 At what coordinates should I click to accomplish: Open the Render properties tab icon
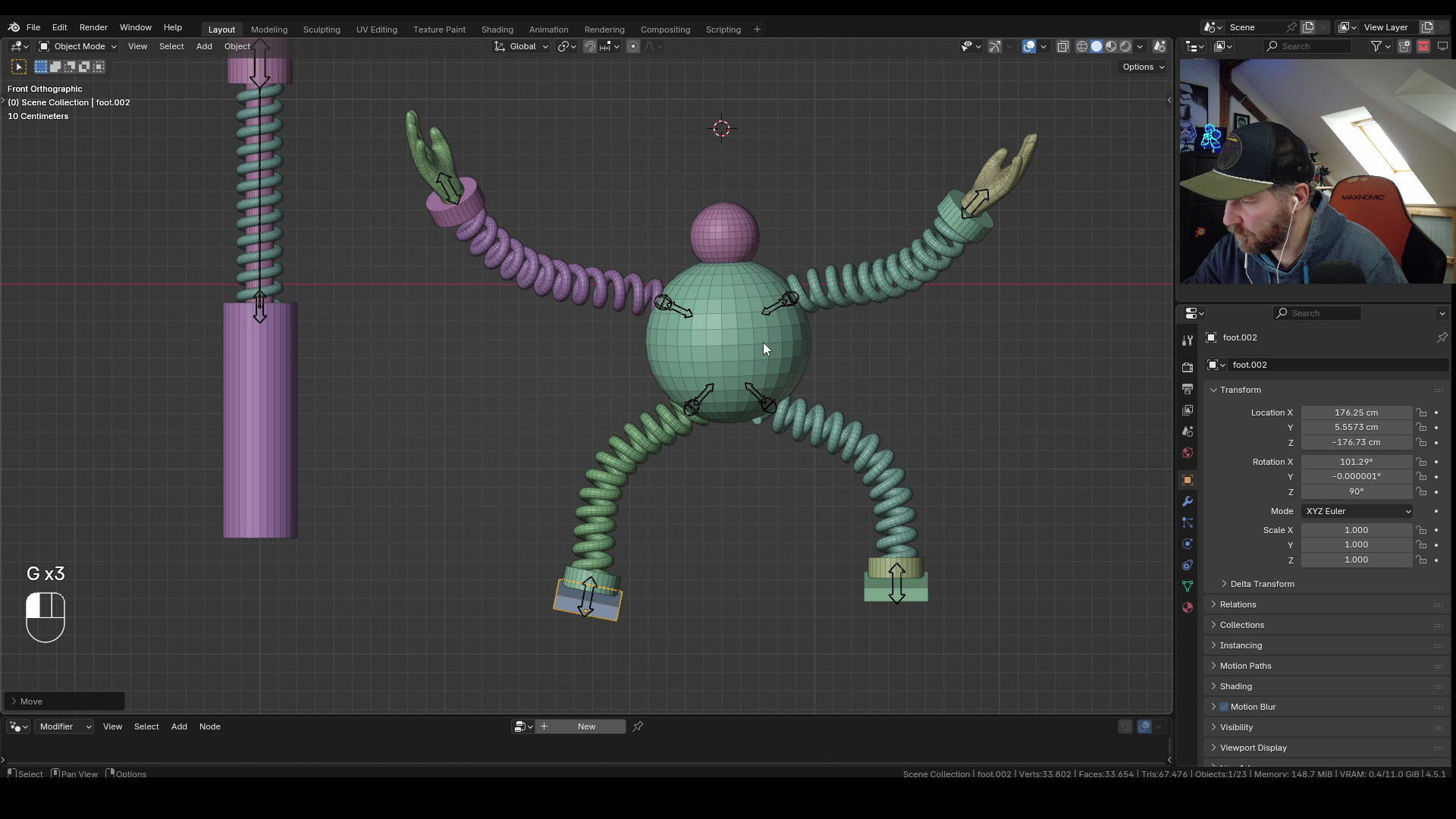pos(1188,368)
